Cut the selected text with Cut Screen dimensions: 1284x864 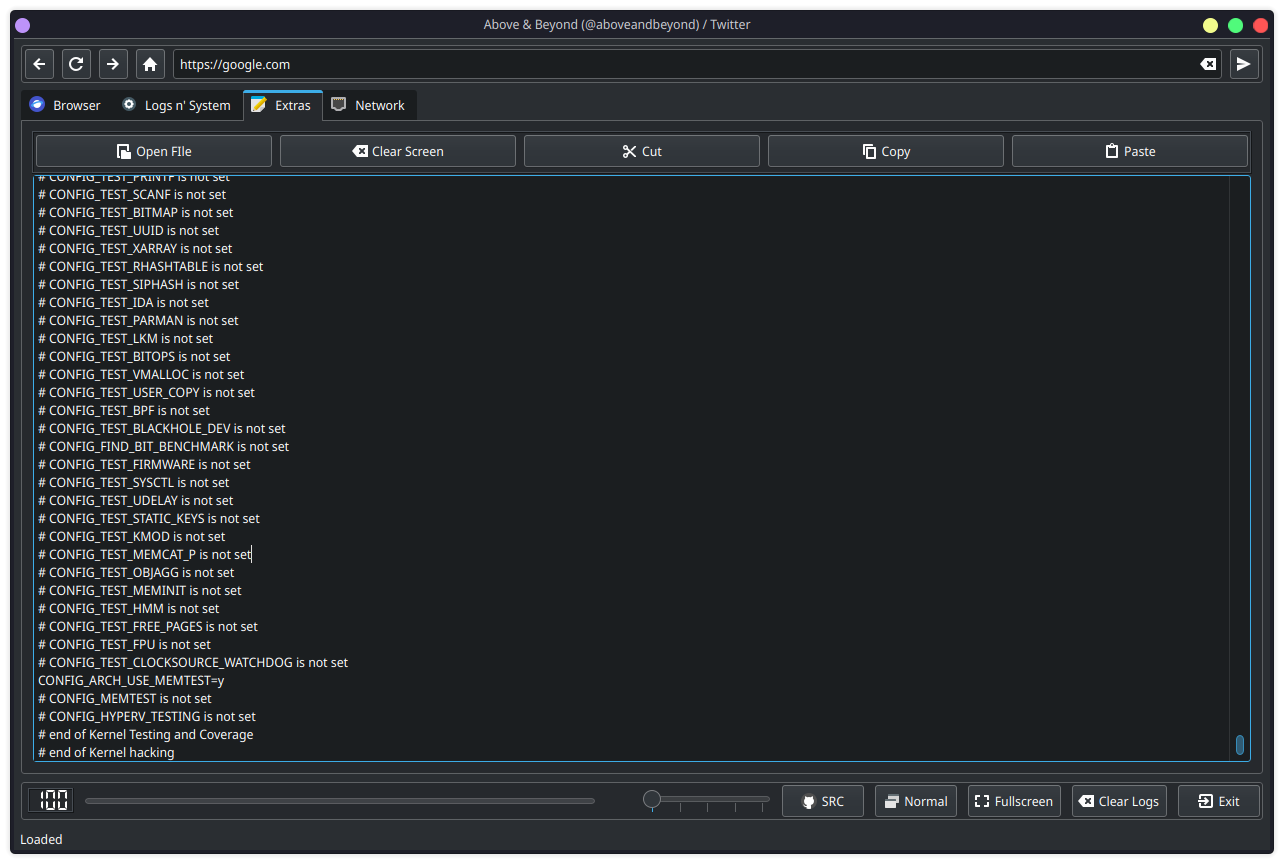point(642,151)
